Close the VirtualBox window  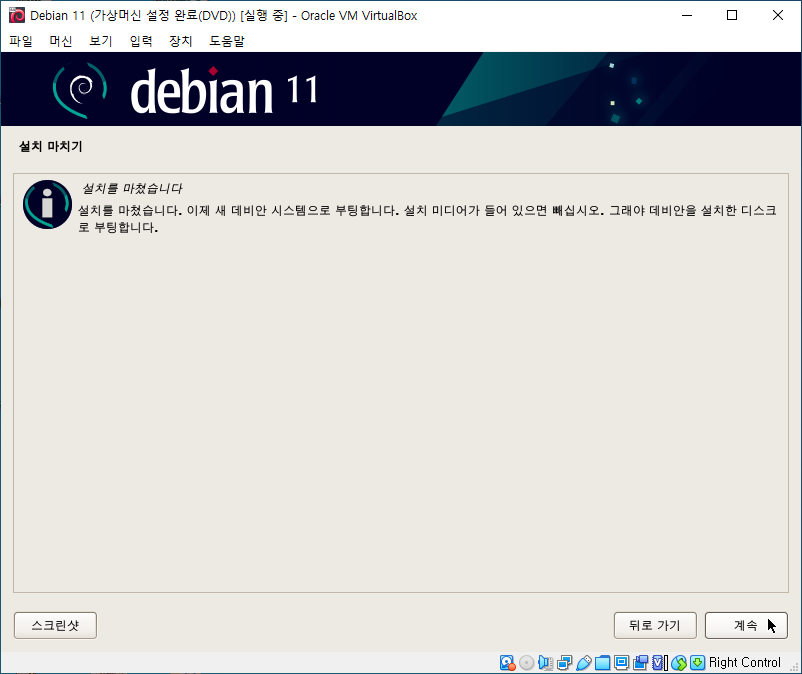click(x=777, y=15)
